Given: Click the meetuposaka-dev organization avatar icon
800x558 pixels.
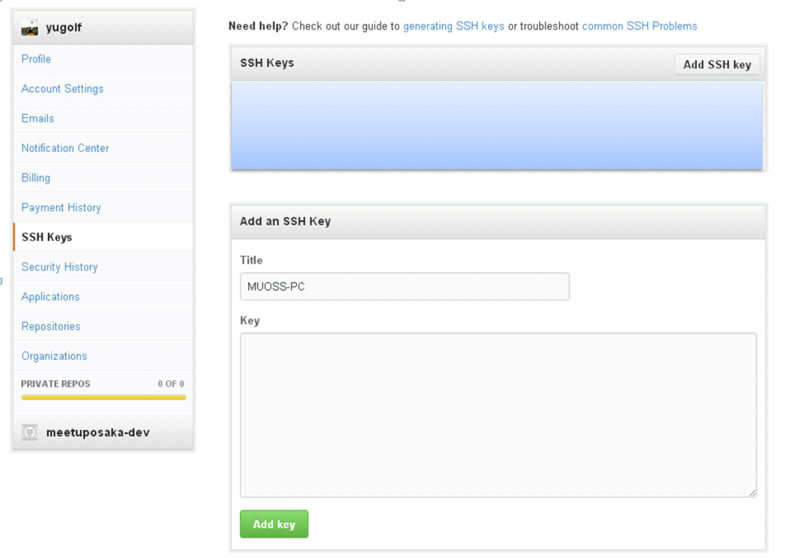Looking at the screenshot, I should 30,433.
